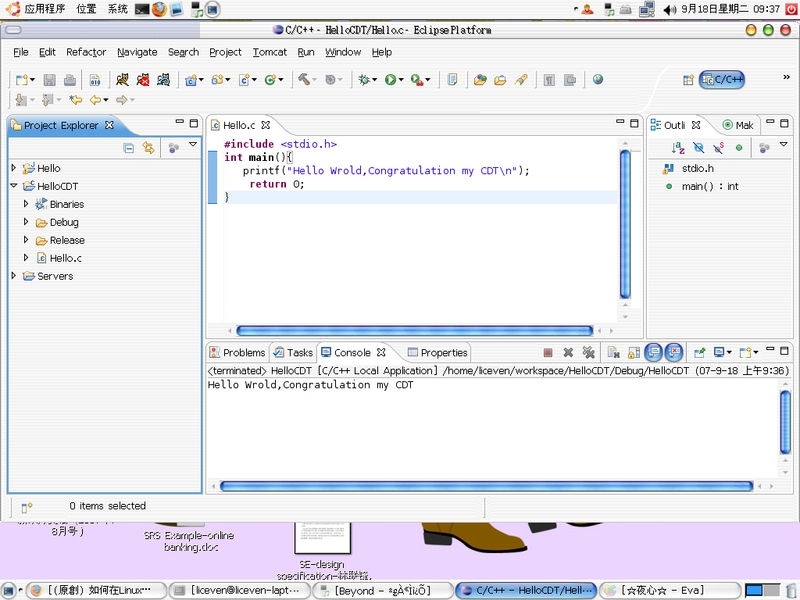
Task: Click Remove All Terminated Launches icon
Action: (x=589, y=353)
